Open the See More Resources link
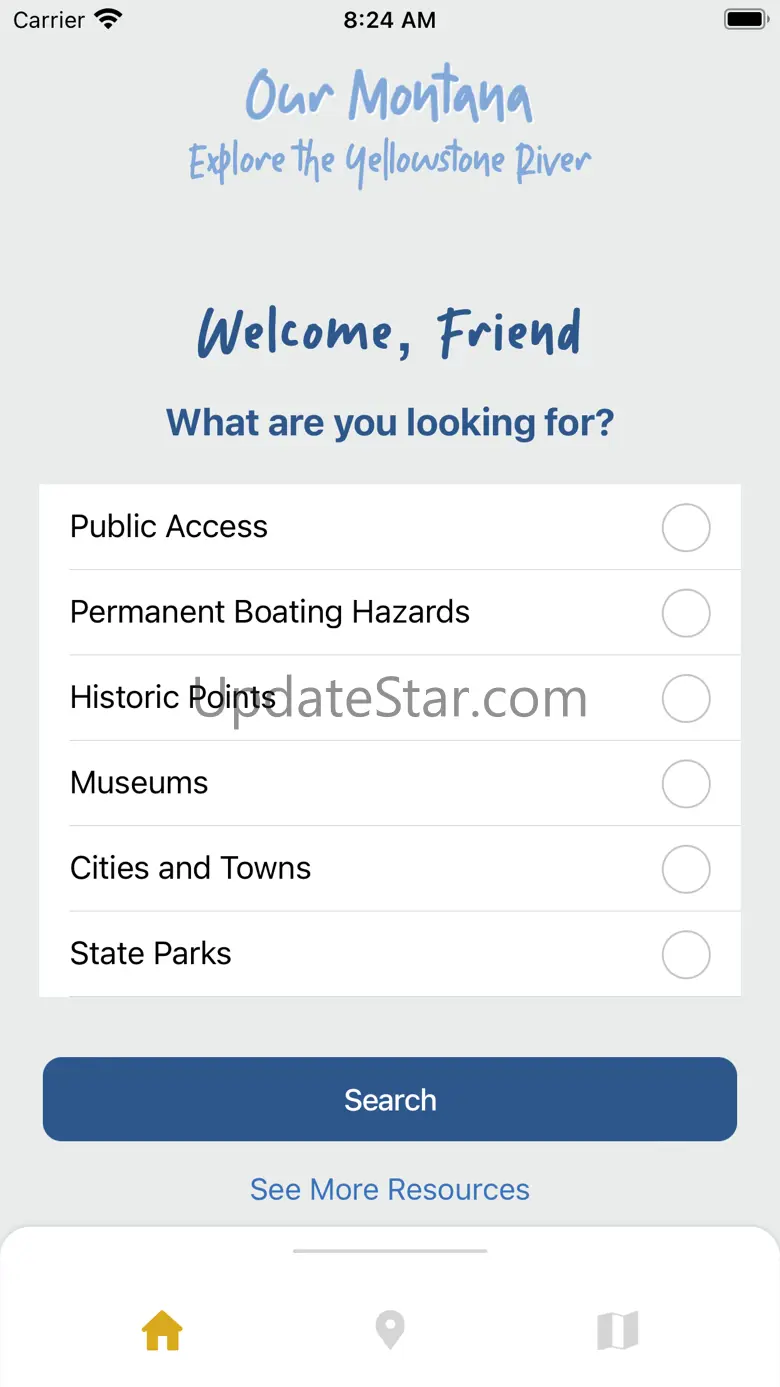 click(390, 1189)
